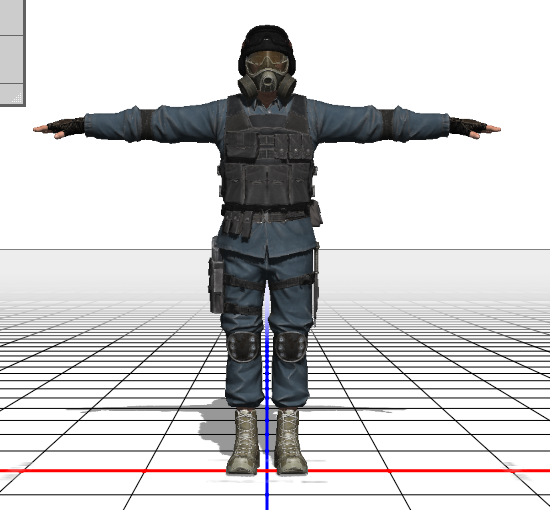Click the character's left knee pad
Image resolution: width=550 pixels, height=510 pixels.
[290, 347]
